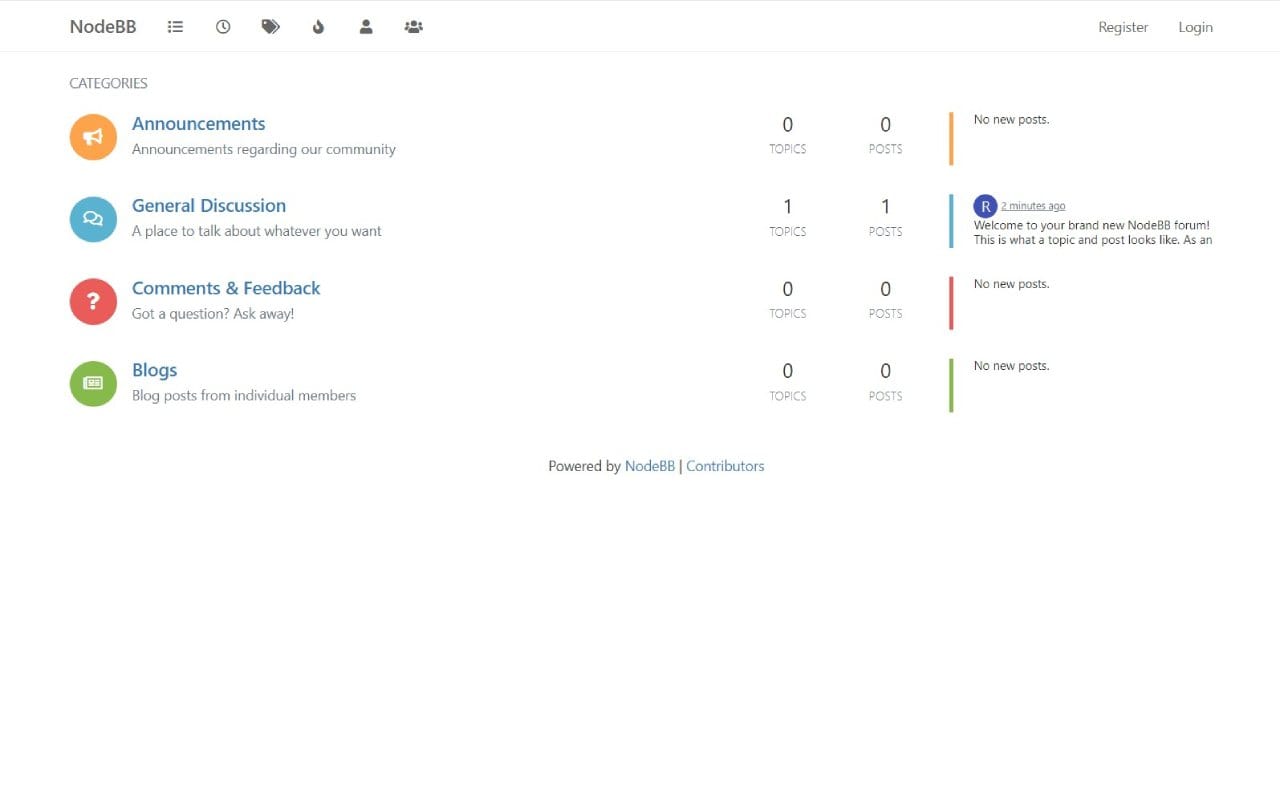Open Groups using the people icon
Image resolution: width=1280 pixels, height=800 pixels.
click(x=413, y=27)
